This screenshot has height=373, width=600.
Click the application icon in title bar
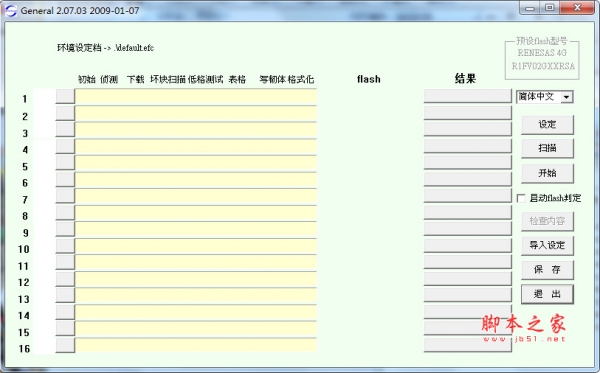(10, 10)
